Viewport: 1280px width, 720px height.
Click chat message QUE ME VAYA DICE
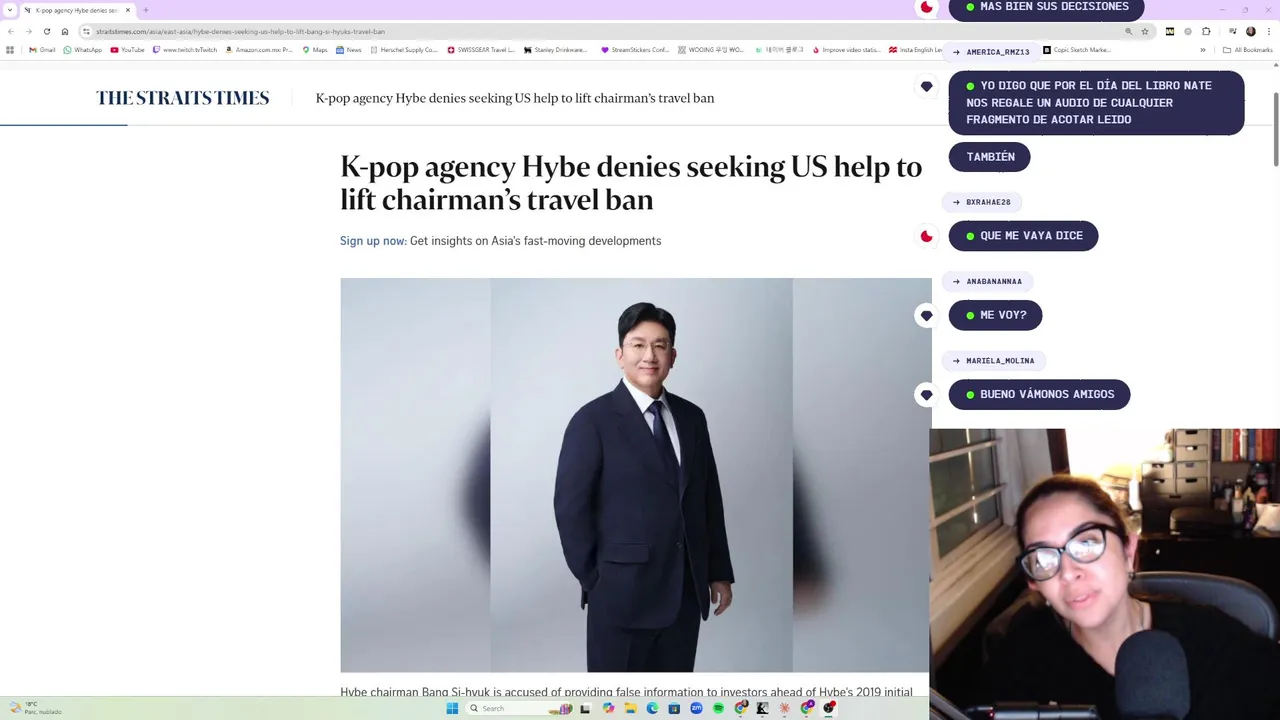point(1023,236)
